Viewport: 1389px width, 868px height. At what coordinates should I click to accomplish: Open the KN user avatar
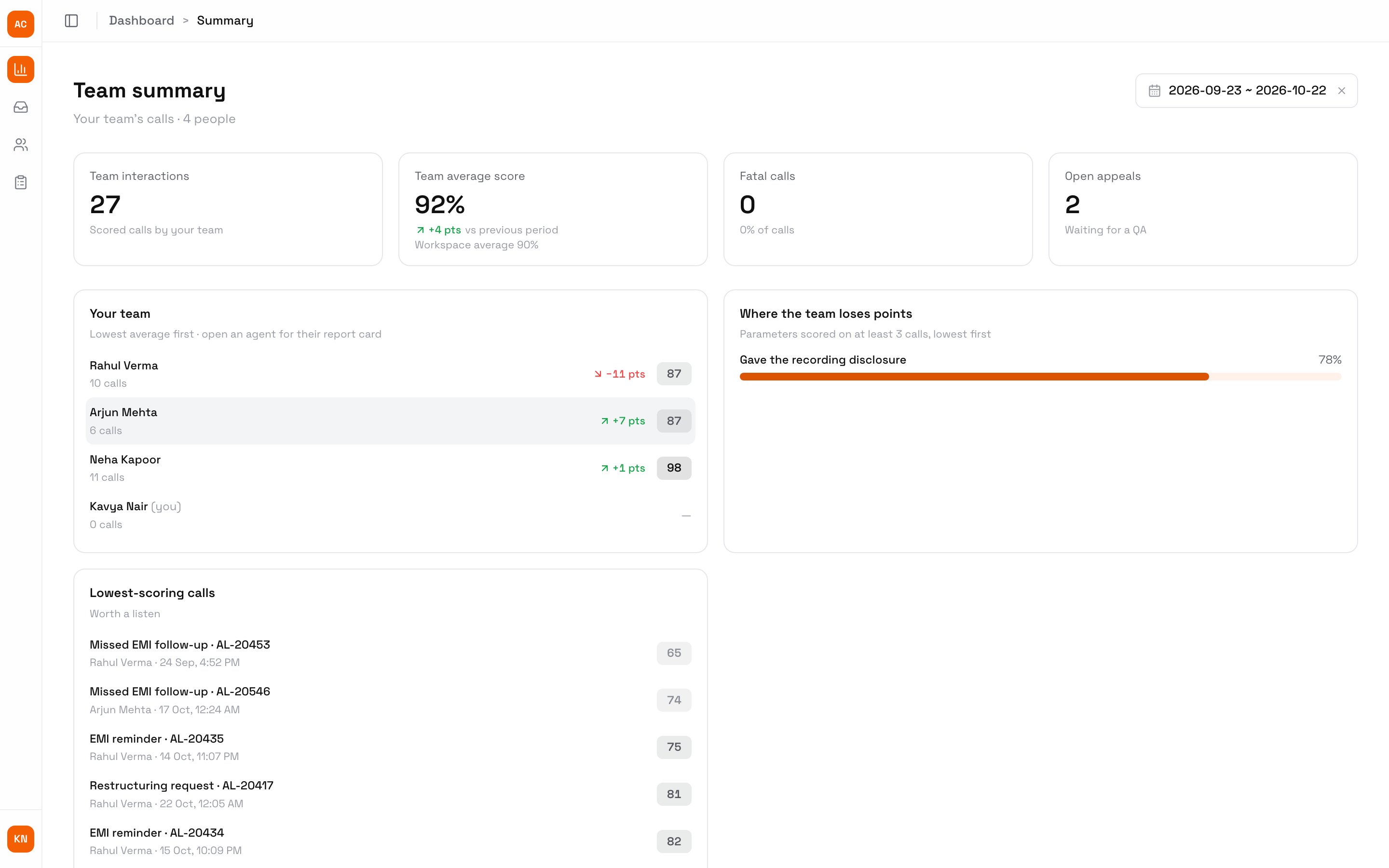[x=21, y=839]
